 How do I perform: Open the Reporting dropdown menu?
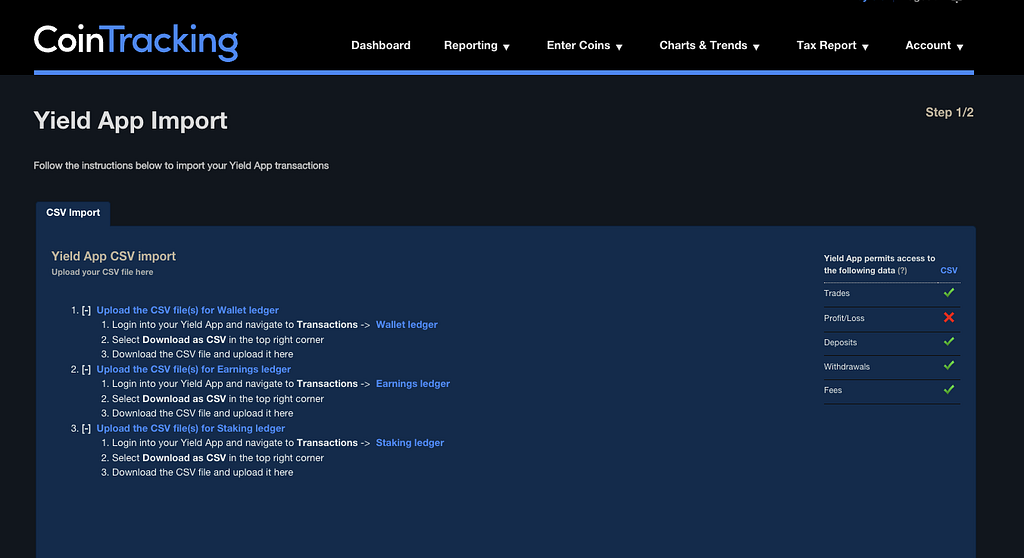[x=477, y=45]
